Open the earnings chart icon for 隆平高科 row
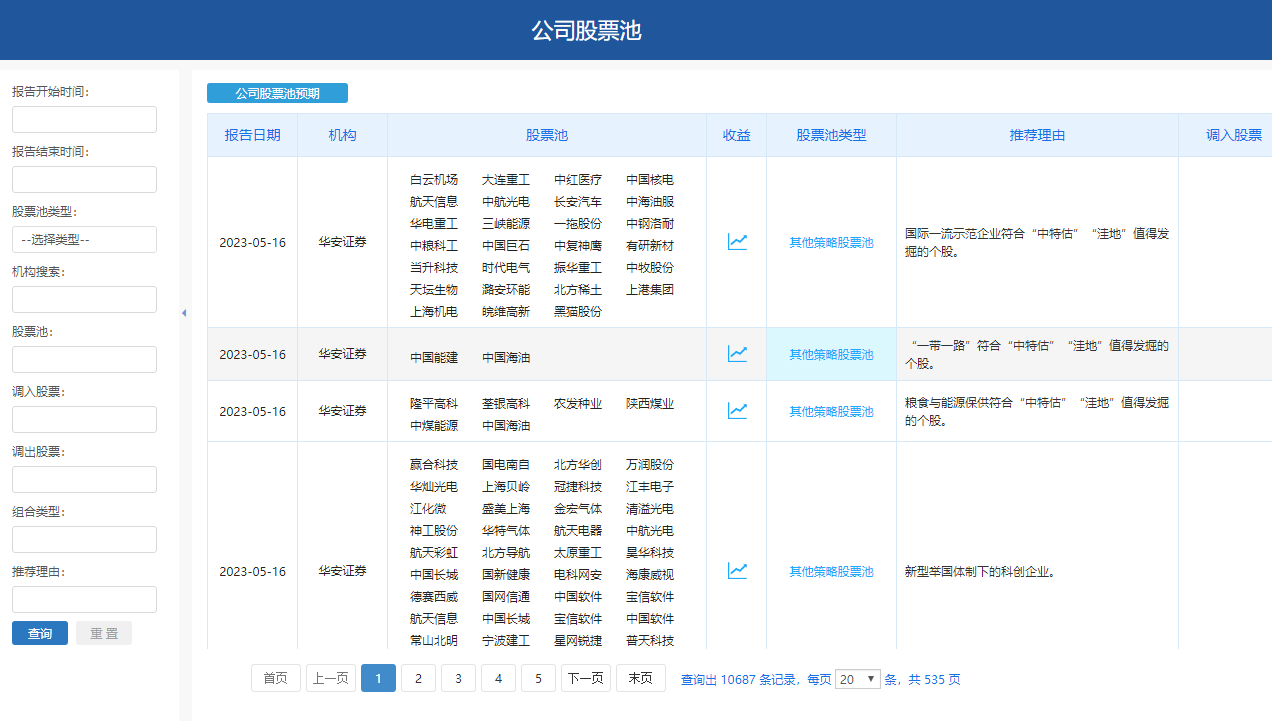This screenshot has height=721, width=1272. (x=737, y=411)
